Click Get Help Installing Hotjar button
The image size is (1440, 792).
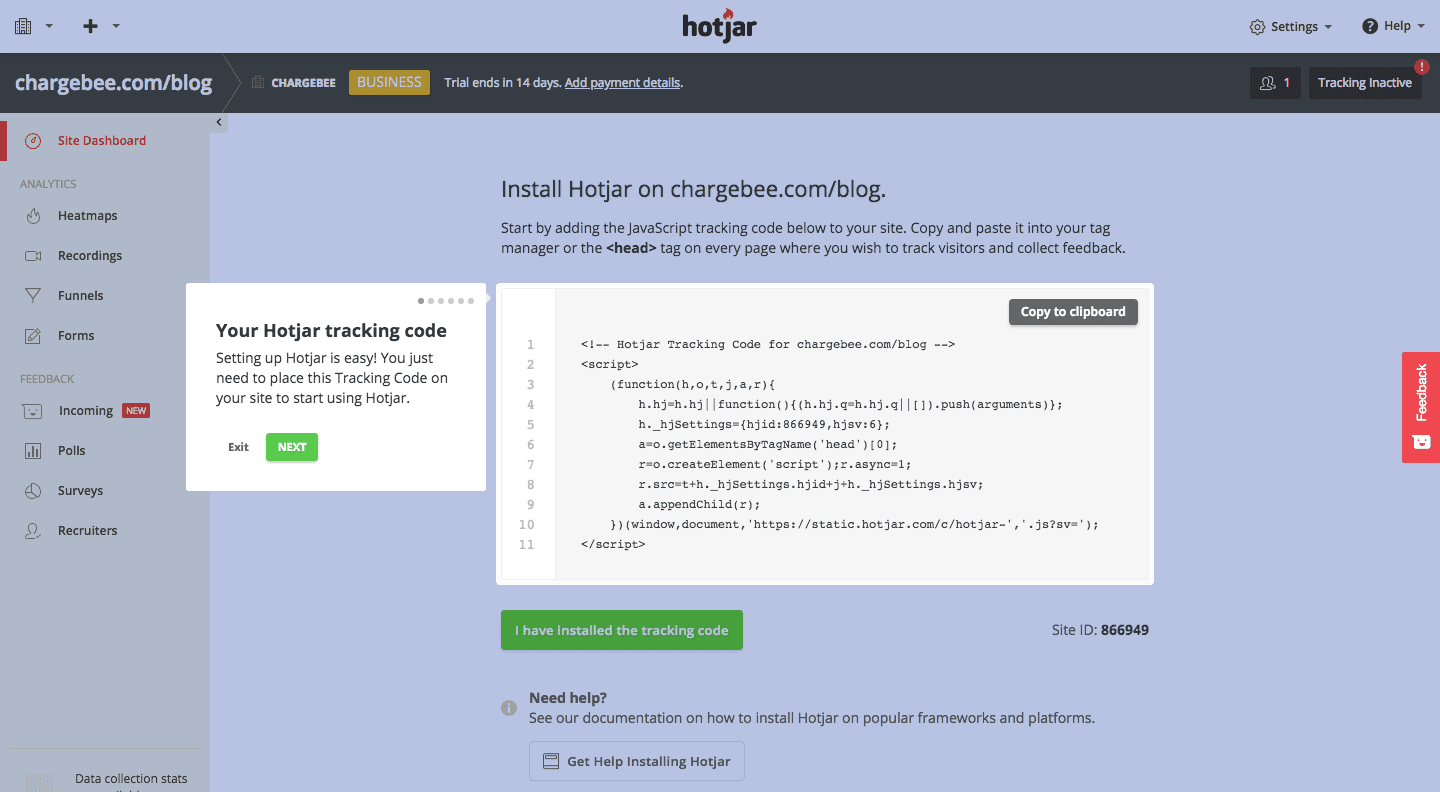point(637,761)
